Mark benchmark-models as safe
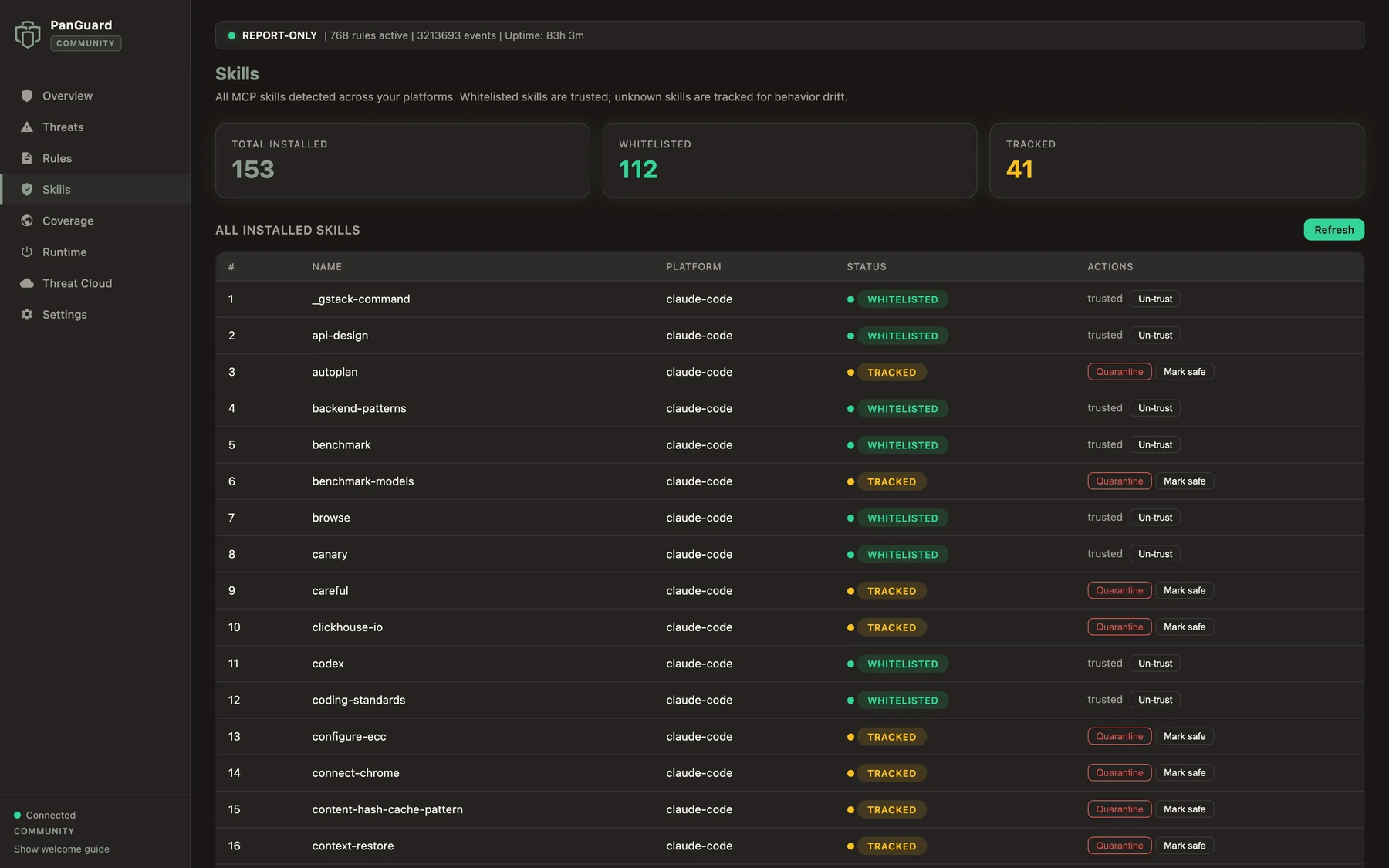Screen dimensions: 1389x868 coord(1184,481)
